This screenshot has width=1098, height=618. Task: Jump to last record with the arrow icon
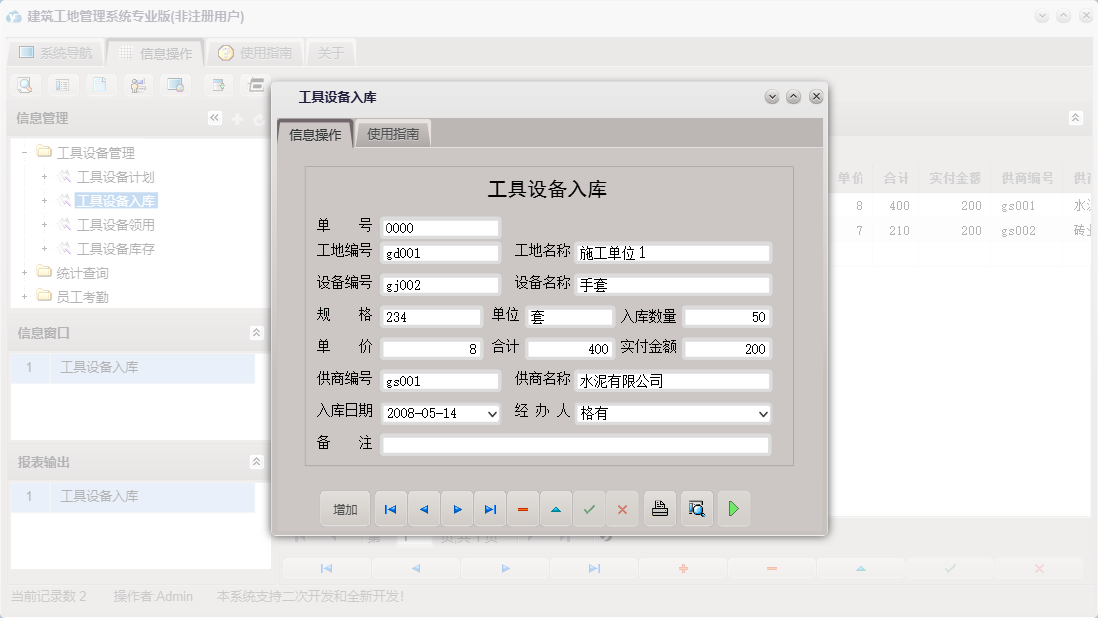490,509
